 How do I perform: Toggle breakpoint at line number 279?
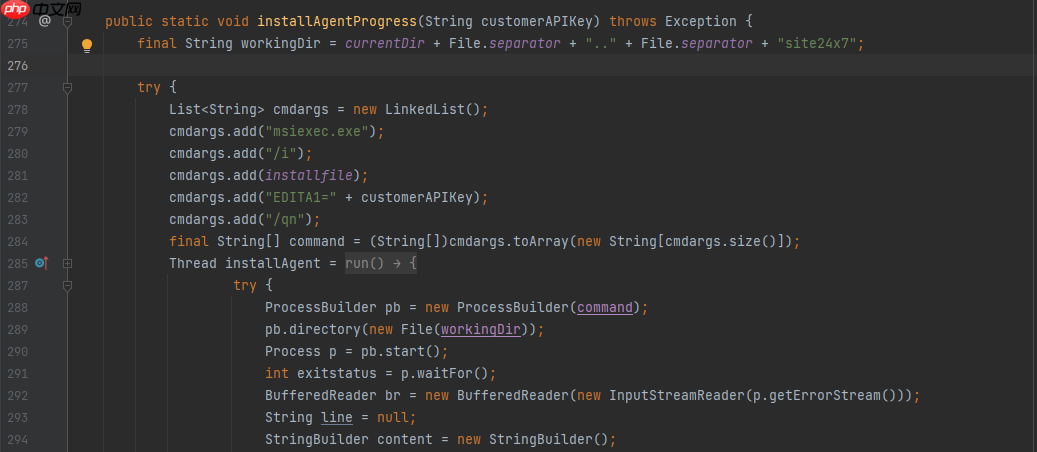(19, 131)
